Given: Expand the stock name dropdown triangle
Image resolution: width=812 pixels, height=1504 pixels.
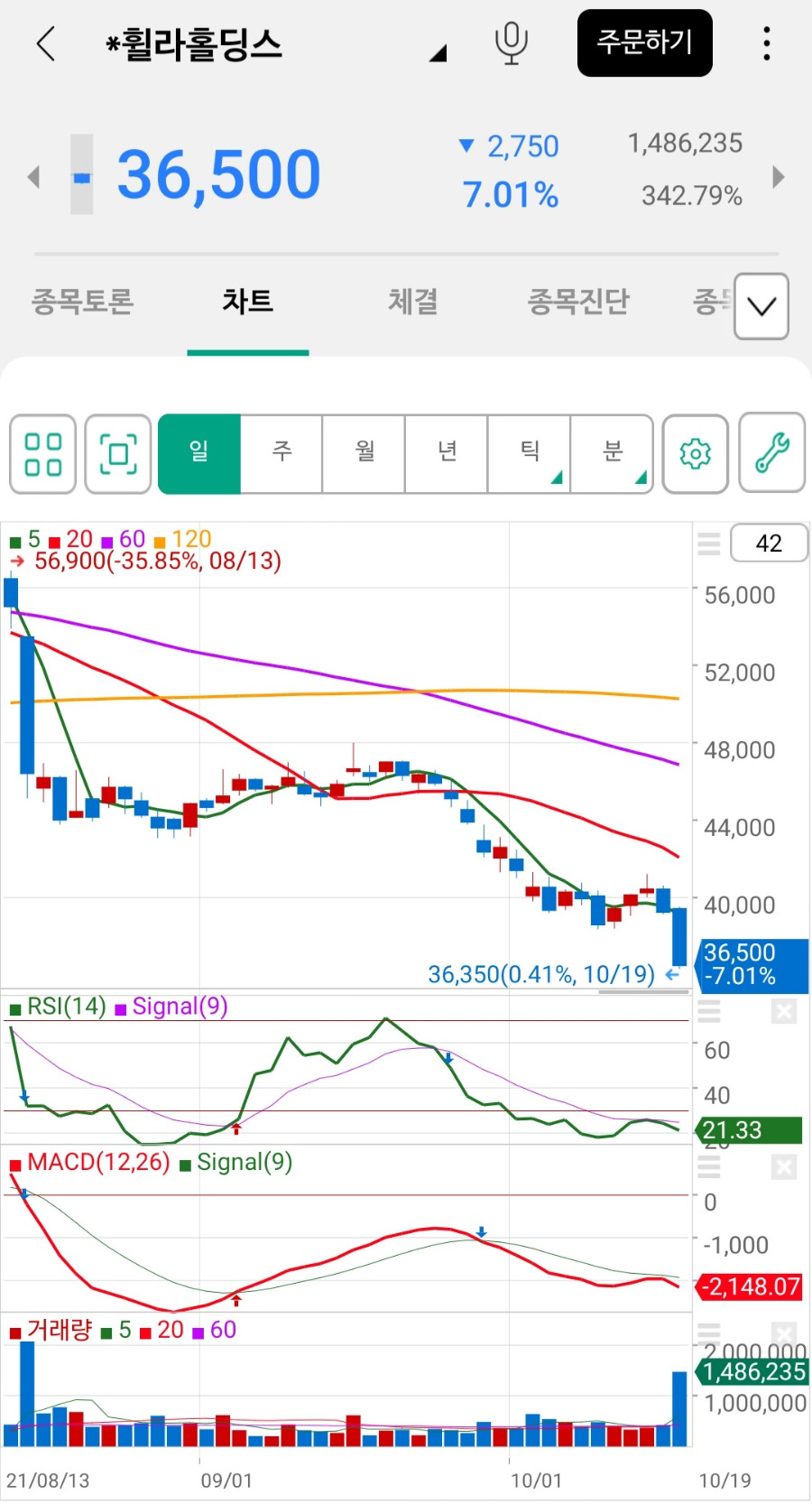Looking at the screenshot, I should click(x=438, y=53).
